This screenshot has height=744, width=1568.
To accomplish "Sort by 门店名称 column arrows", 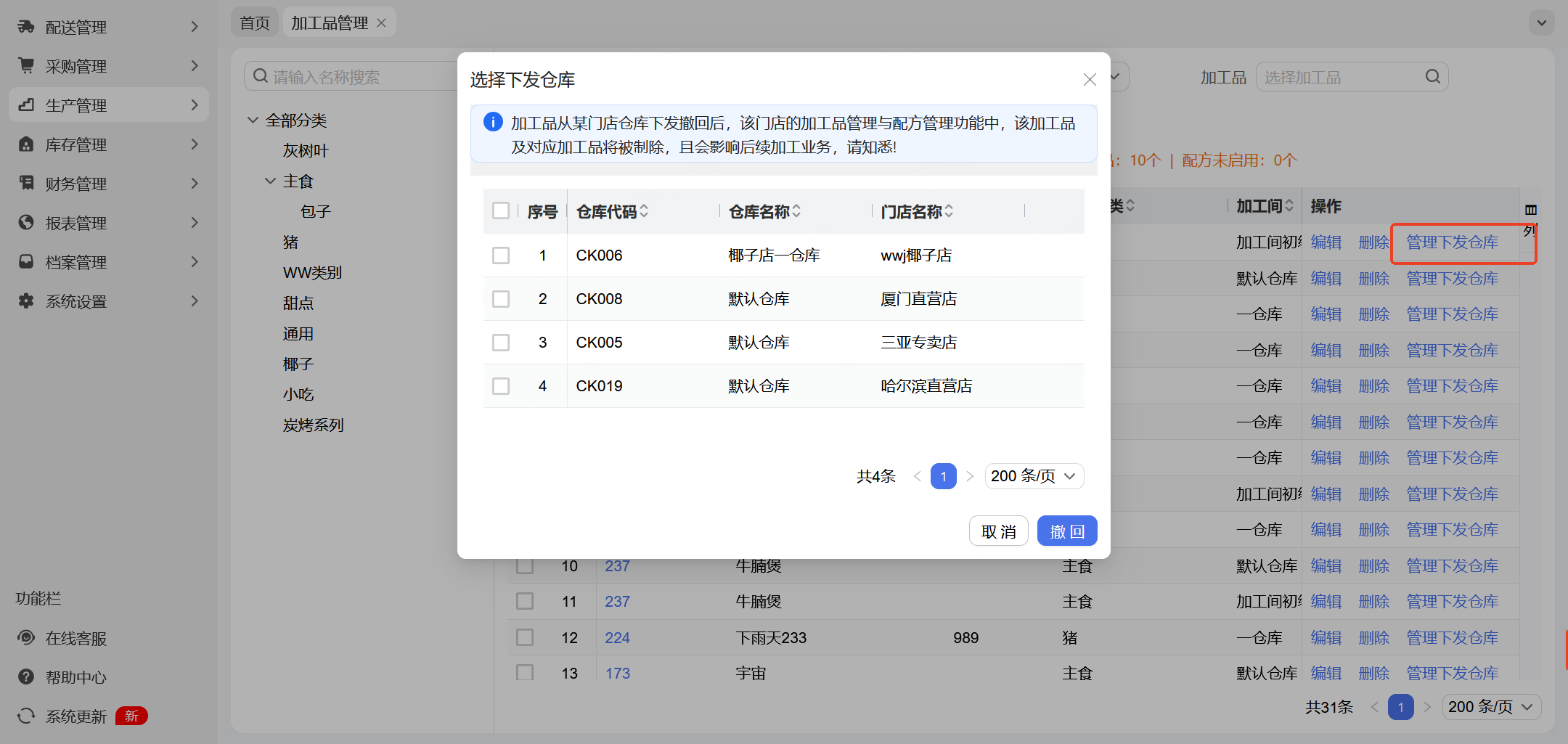I will [x=949, y=211].
